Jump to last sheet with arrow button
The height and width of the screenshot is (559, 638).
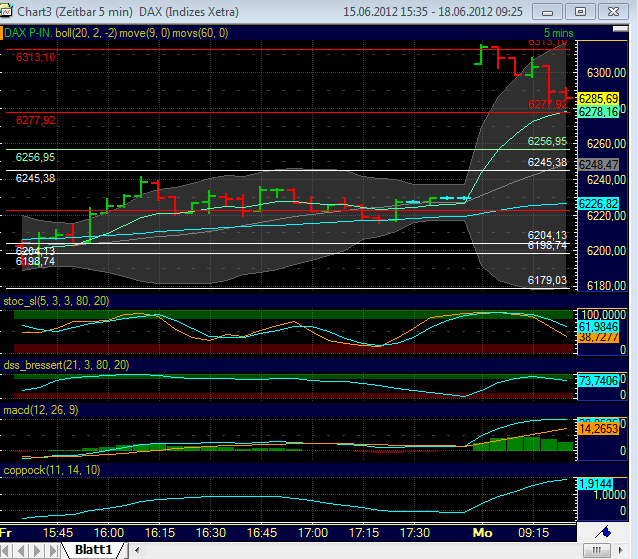tap(53, 551)
